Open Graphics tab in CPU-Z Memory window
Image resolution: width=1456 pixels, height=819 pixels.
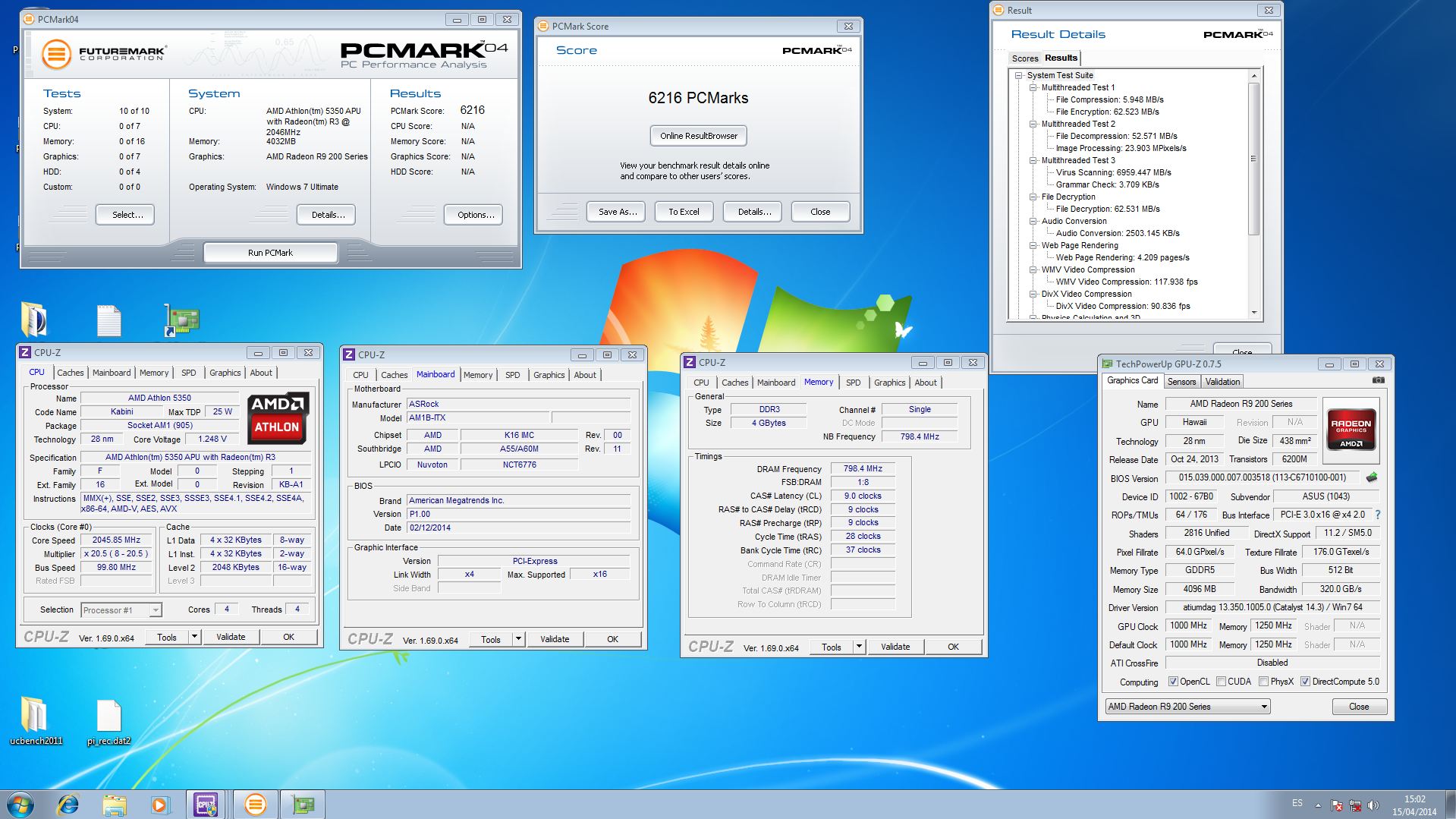(890, 383)
